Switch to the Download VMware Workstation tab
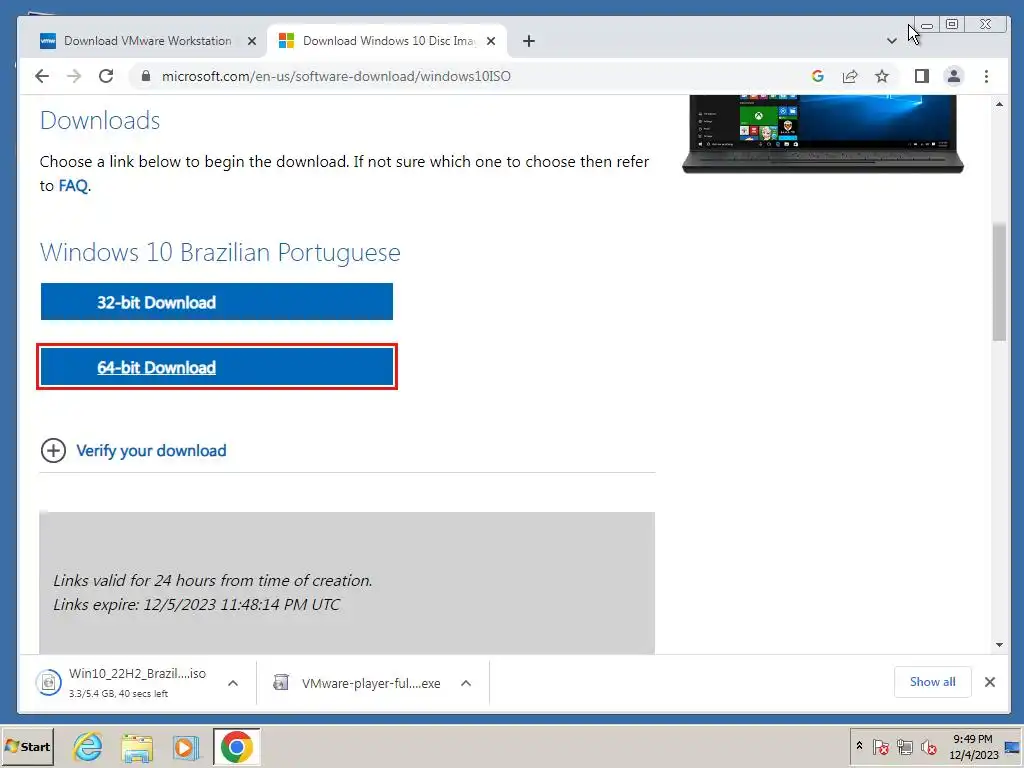 tap(148, 41)
